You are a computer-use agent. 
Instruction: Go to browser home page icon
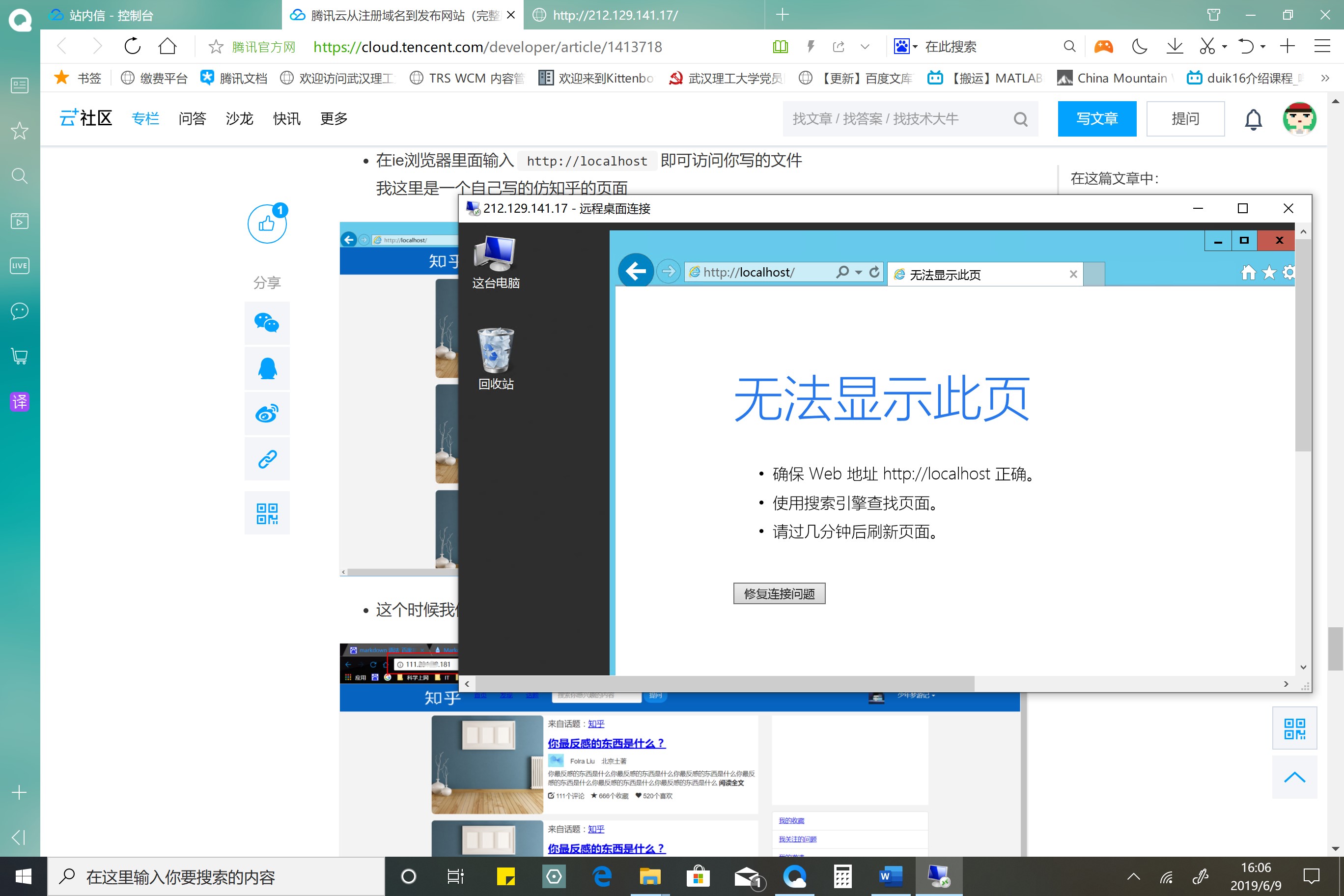pos(168,46)
